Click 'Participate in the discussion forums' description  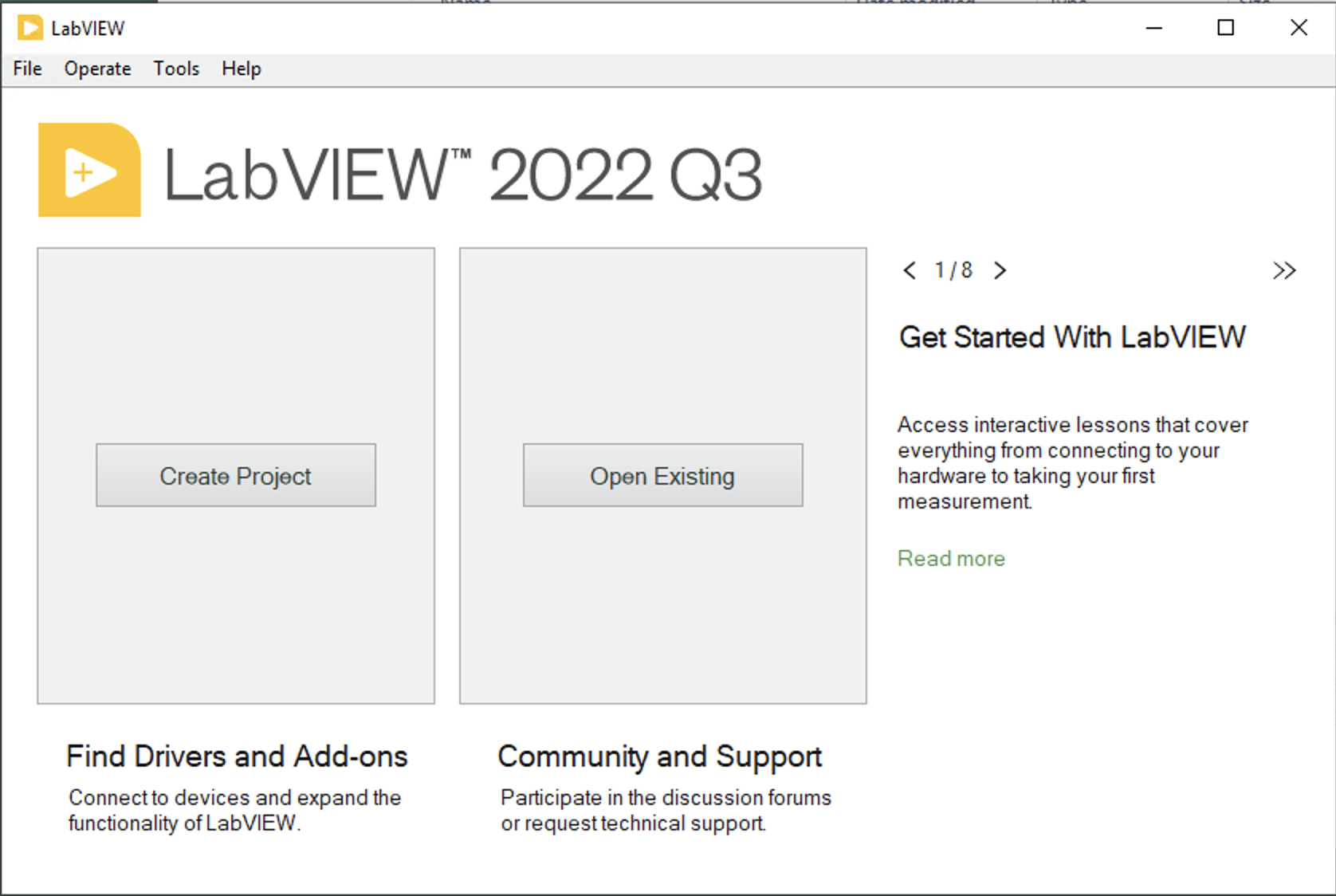pyautogui.click(x=666, y=810)
